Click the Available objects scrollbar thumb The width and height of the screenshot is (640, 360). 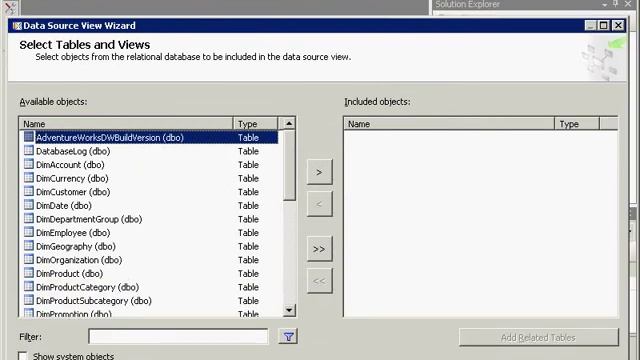coord(289,165)
